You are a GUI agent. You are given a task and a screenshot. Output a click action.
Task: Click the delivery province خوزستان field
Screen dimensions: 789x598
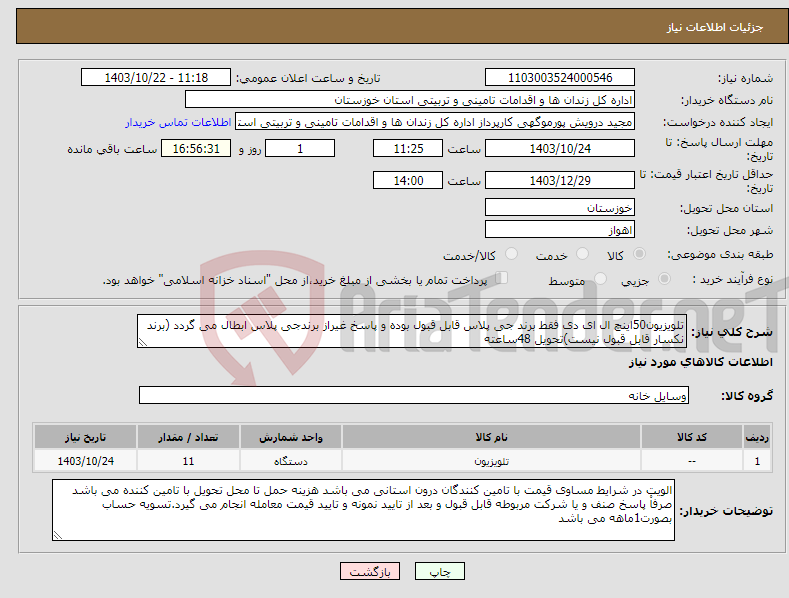click(560, 207)
